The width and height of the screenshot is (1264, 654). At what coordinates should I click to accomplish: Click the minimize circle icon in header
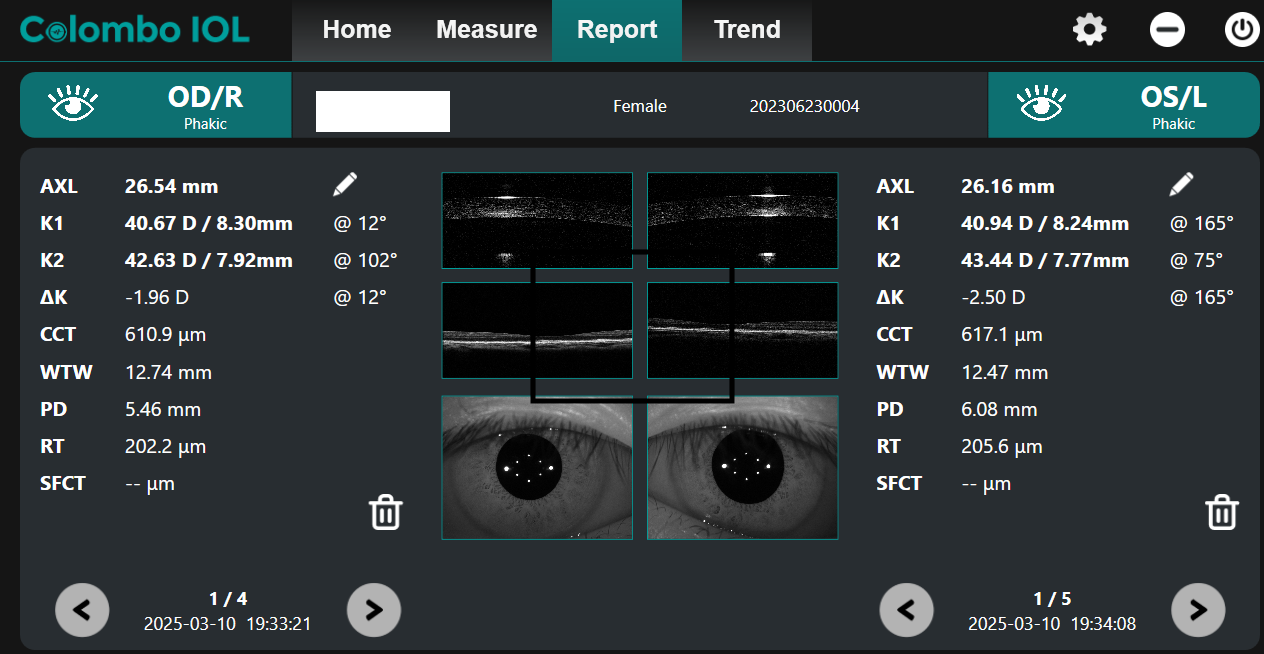(x=1167, y=30)
